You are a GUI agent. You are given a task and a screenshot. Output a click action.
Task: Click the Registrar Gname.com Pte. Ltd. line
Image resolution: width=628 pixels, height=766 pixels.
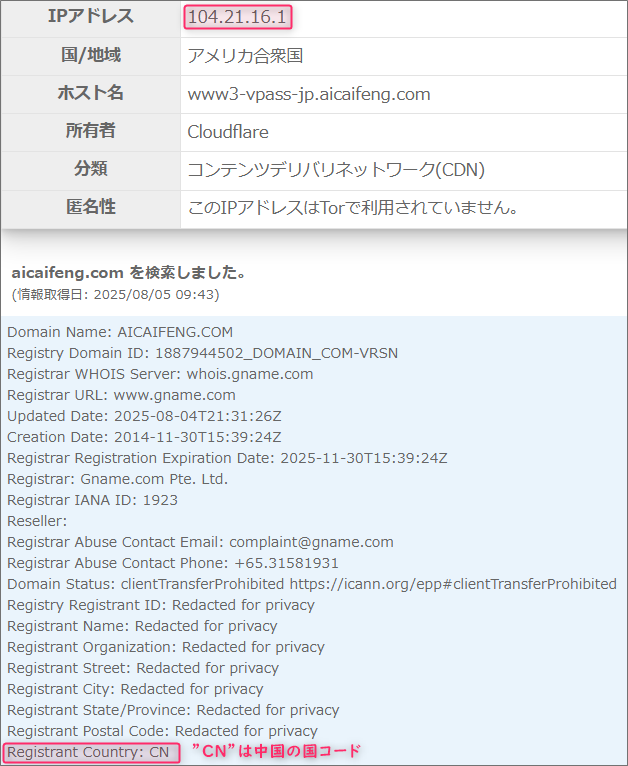[x=118, y=479]
